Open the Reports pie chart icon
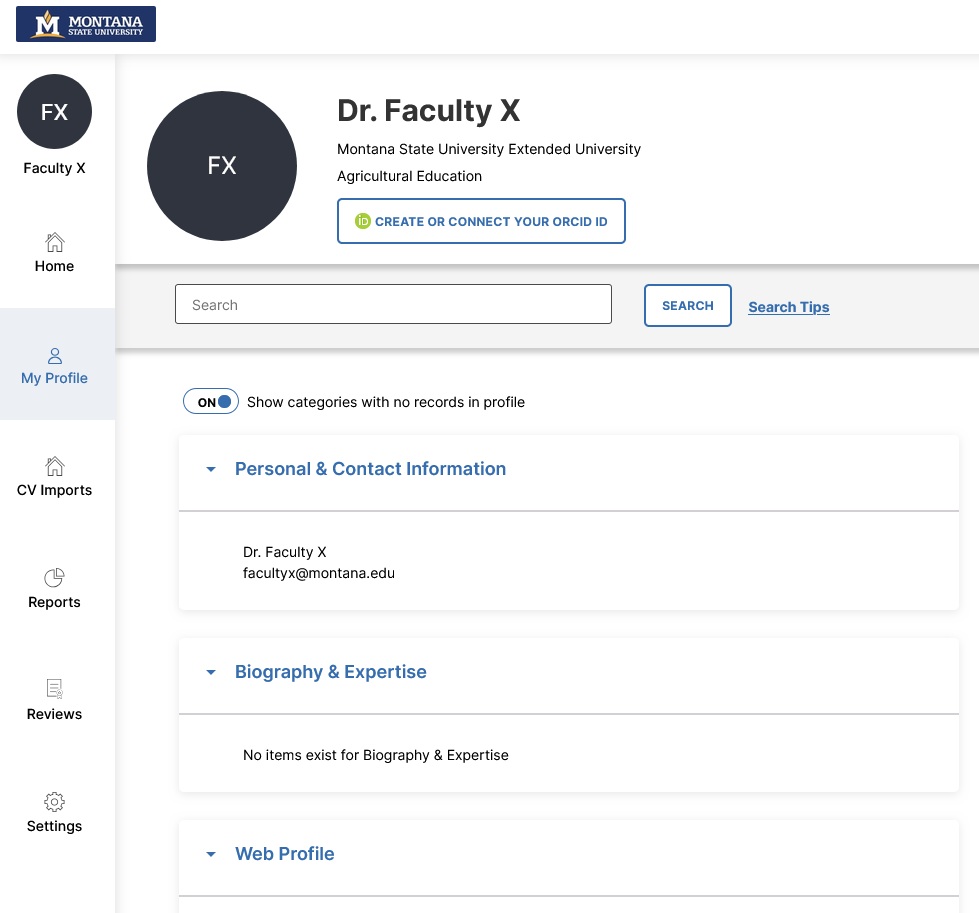 coord(54,578)
